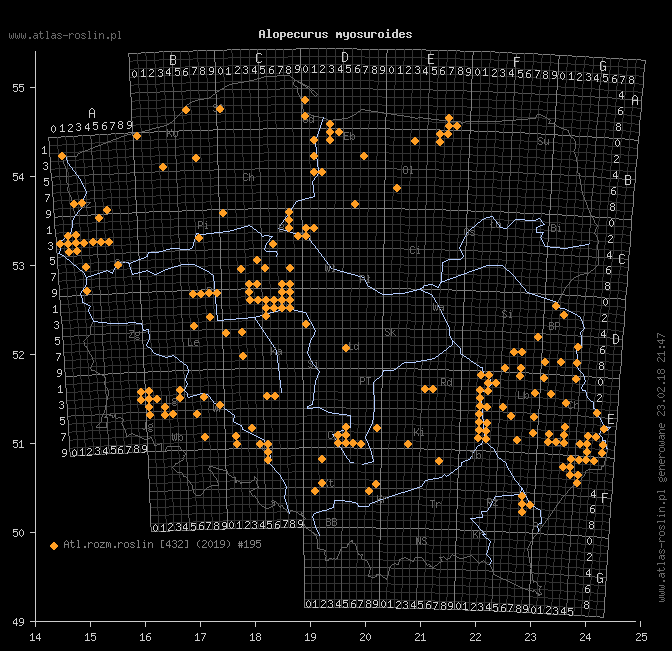Click the Si city label on the map
672x651 pixels.
tap(507, 314)
